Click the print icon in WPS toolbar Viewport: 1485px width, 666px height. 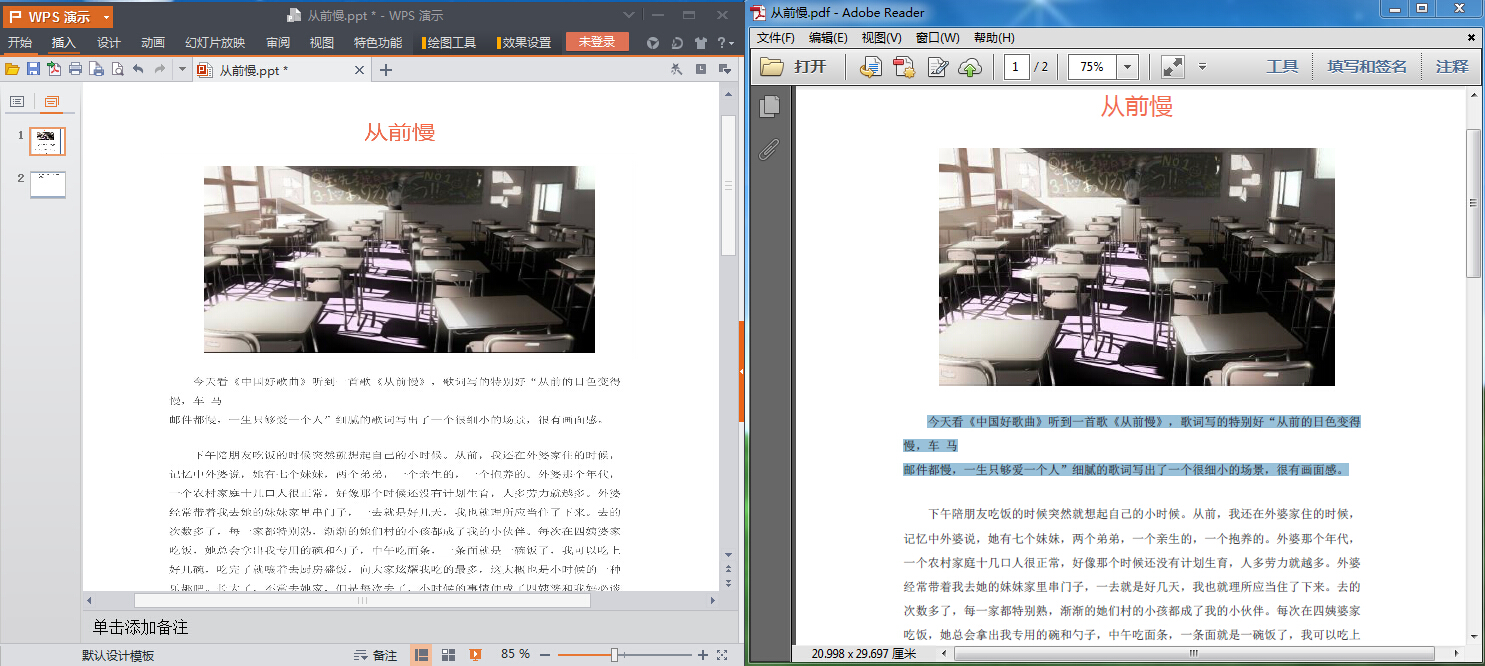pyautogui.click(x=75, y=69)
